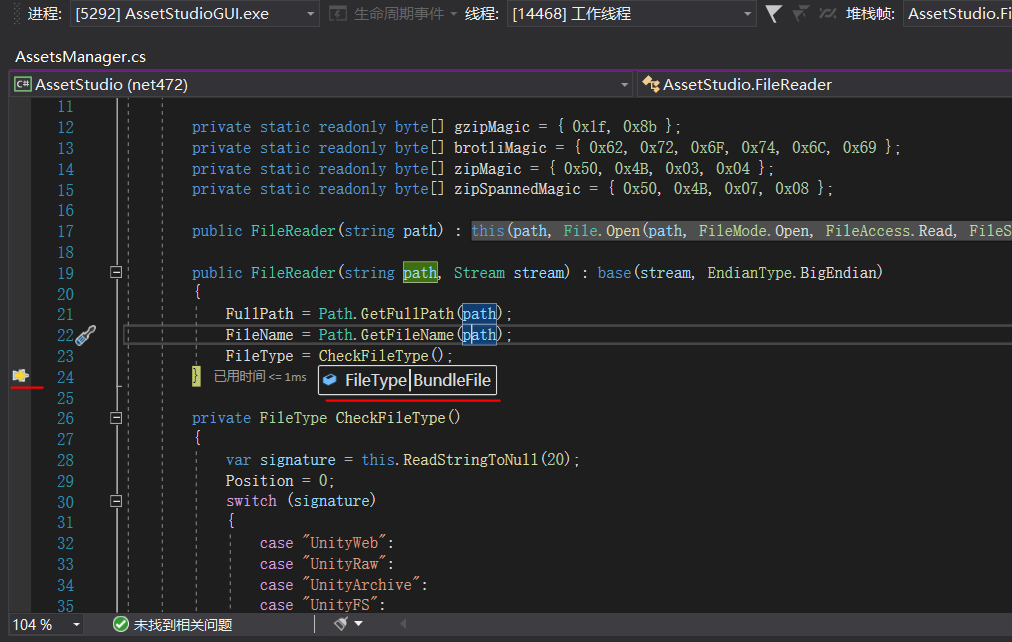Click the "UnityWeb" case string

[344, 543]
